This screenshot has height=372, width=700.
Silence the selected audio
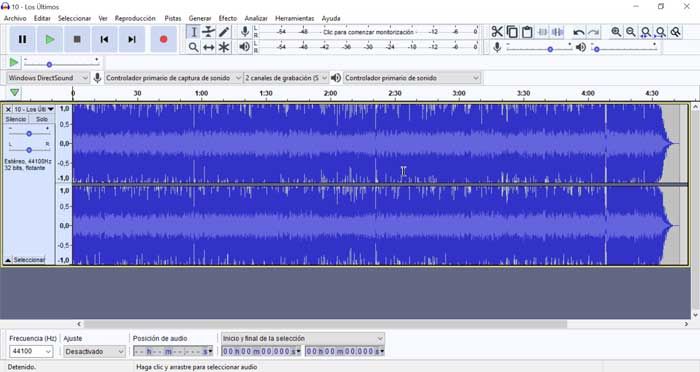tap(558, 32)
